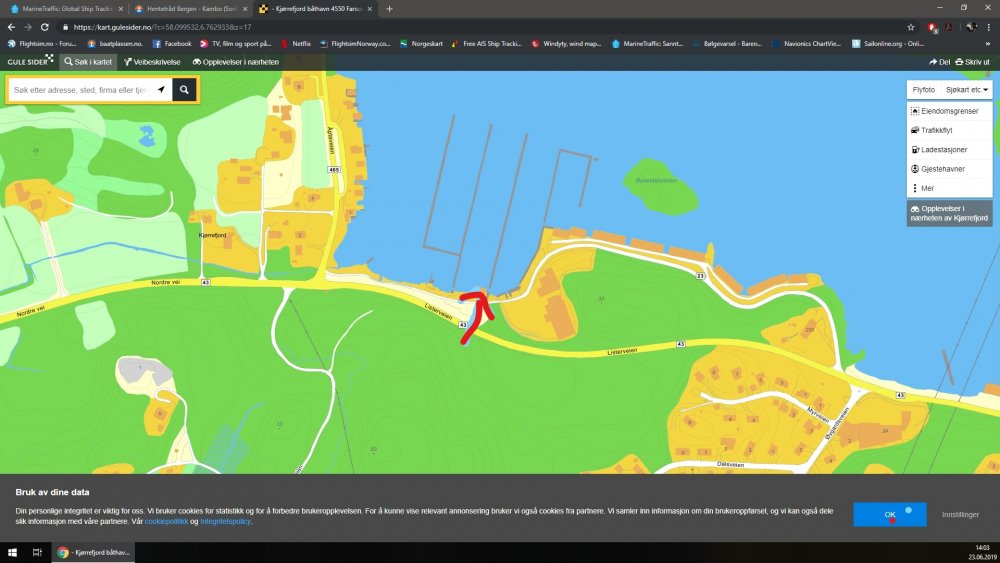
Task: Select the Kjørrefjord båthavn browser tab
Action: tap(315, 9)
